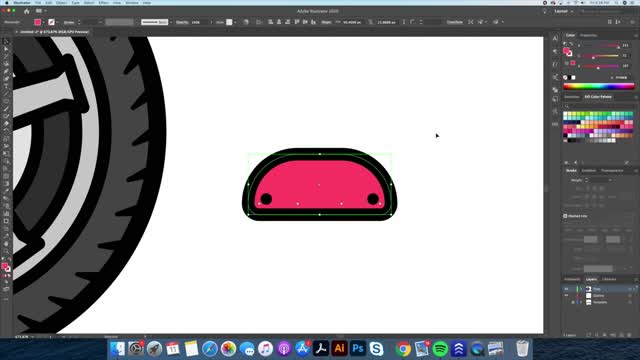Image resolution: width=640 pixels, height=360 pixels.
Task: Switch to the Artboards tab
Action: [x=572, y=280]
